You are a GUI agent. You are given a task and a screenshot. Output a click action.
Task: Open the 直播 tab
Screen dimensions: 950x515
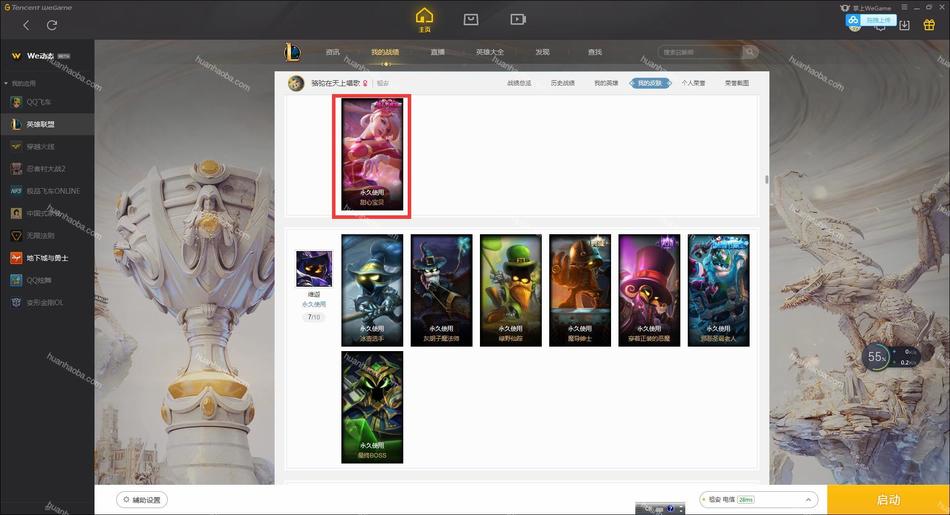(437, 52)
